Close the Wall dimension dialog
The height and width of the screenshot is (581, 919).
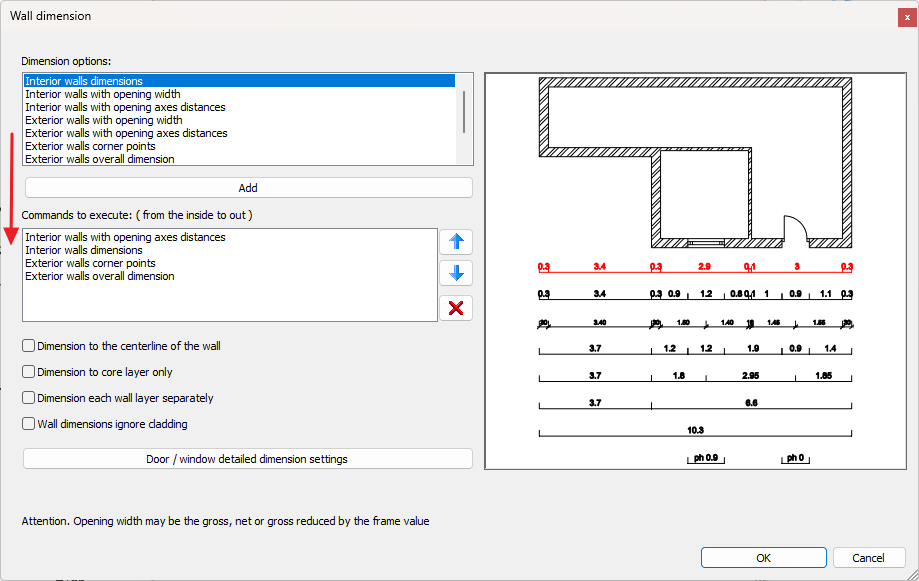[x=905, y=16]
